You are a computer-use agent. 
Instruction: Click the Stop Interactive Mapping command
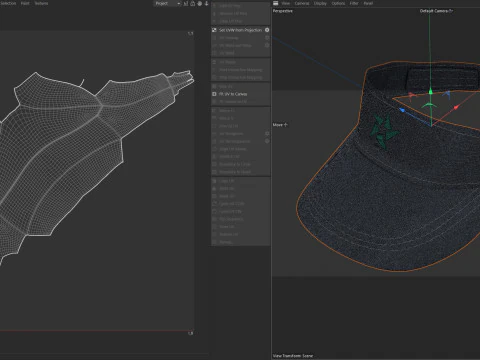click(x=241, y=78)
